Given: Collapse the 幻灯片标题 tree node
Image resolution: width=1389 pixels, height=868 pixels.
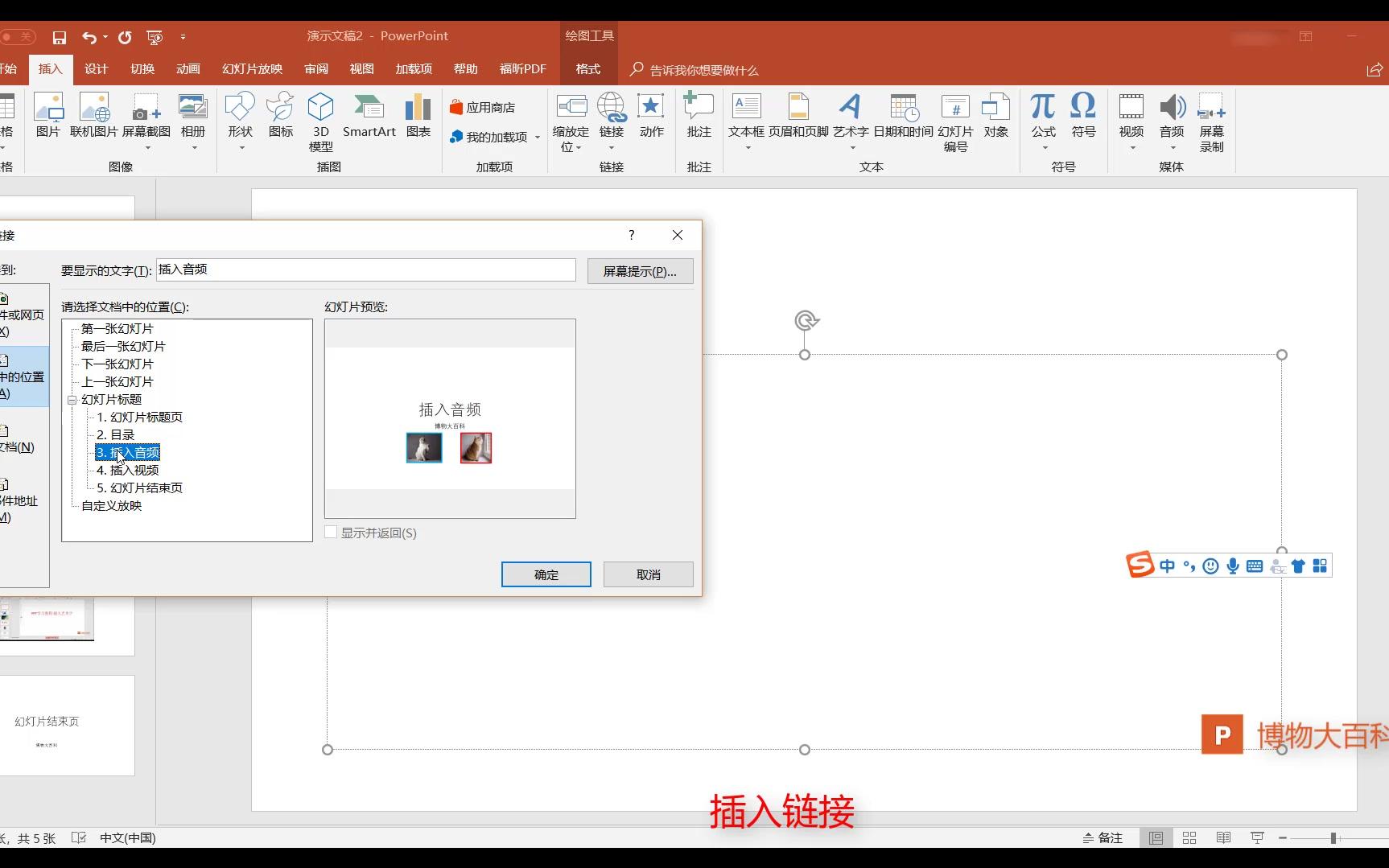Looking at the screenshot, I should [72, 400].
